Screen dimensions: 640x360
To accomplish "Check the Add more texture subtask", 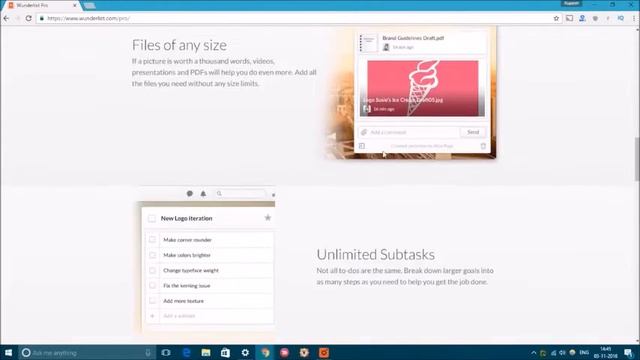I will point(152,301).
